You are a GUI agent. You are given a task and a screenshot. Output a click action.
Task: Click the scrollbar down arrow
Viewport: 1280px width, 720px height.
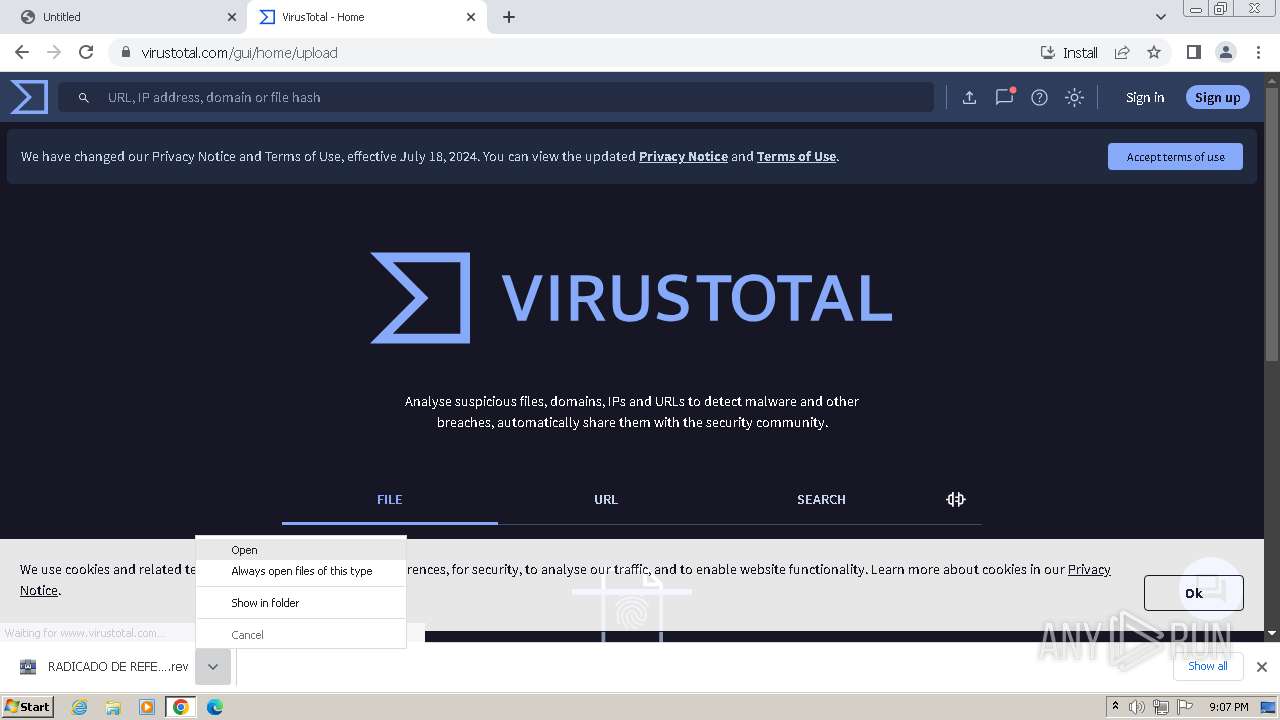1272,633
